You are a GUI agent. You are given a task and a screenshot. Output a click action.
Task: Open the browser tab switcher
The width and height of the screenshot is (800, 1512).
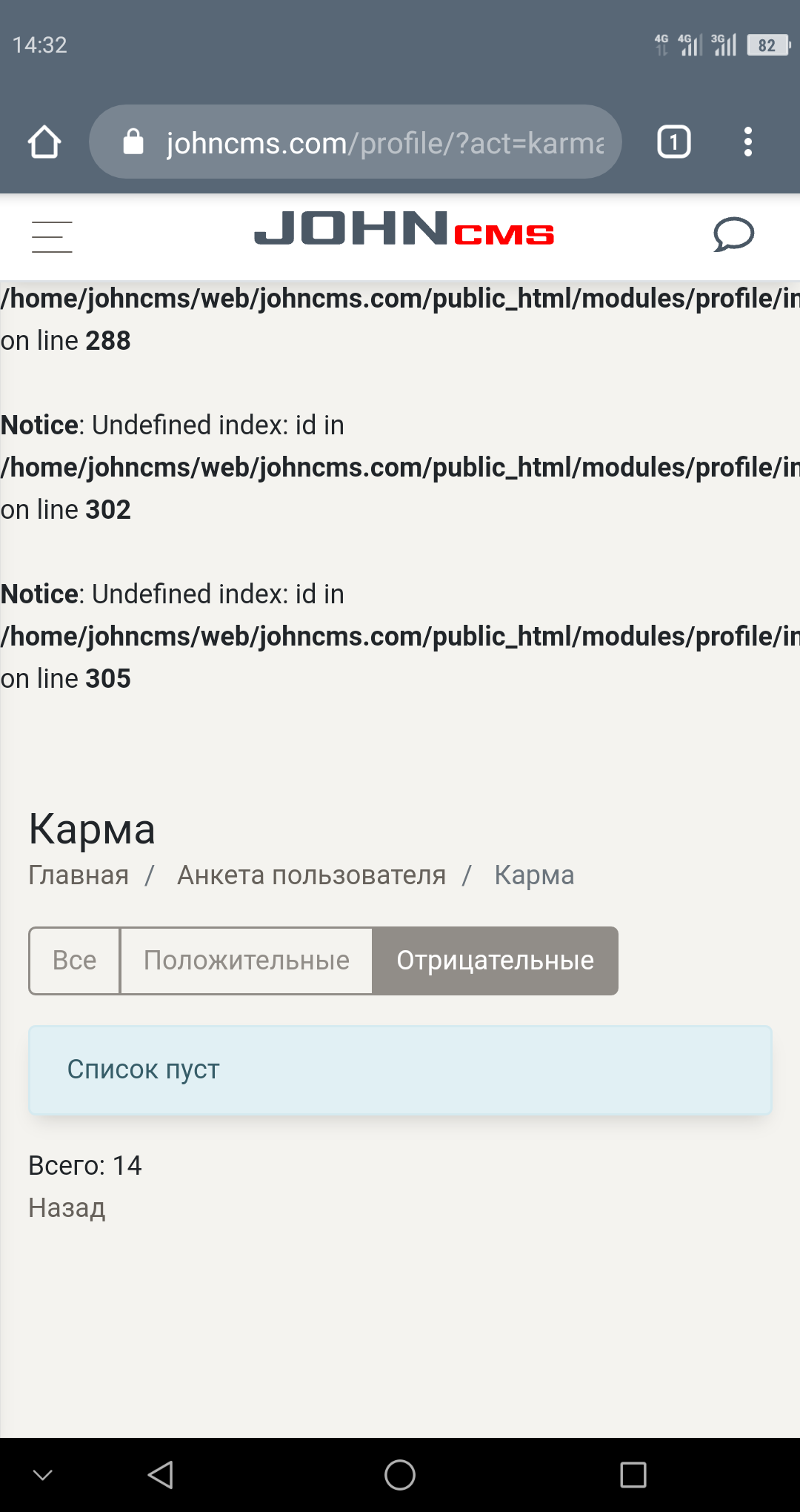click(x=674, y=142)
